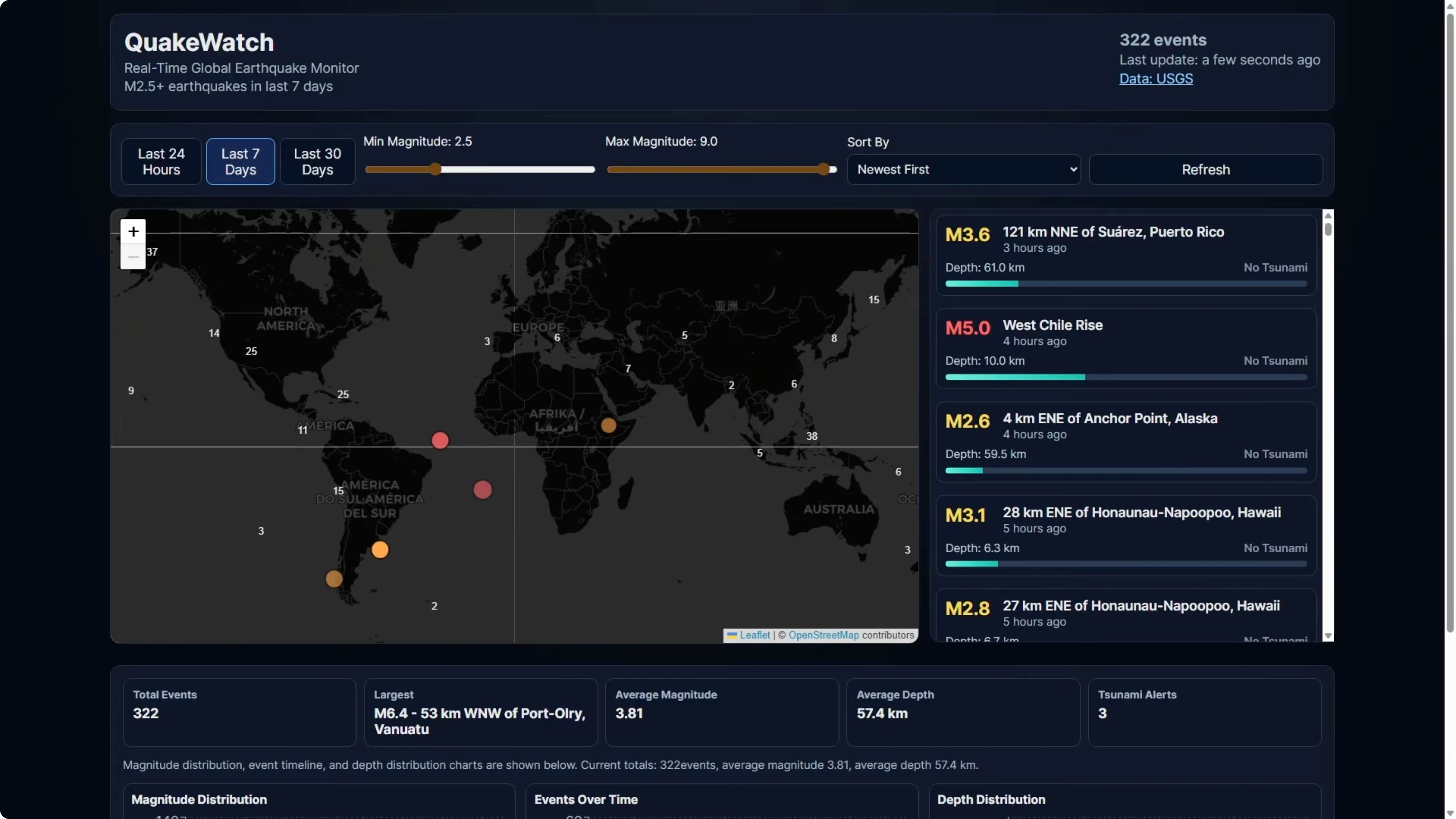Click the Min Magnitude slider handle

(435, 169)
